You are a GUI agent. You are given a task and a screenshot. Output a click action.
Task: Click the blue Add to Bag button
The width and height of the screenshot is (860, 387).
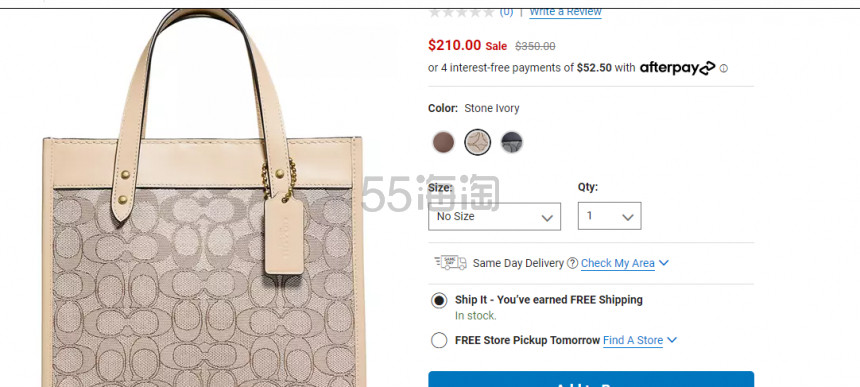(591, 379)
